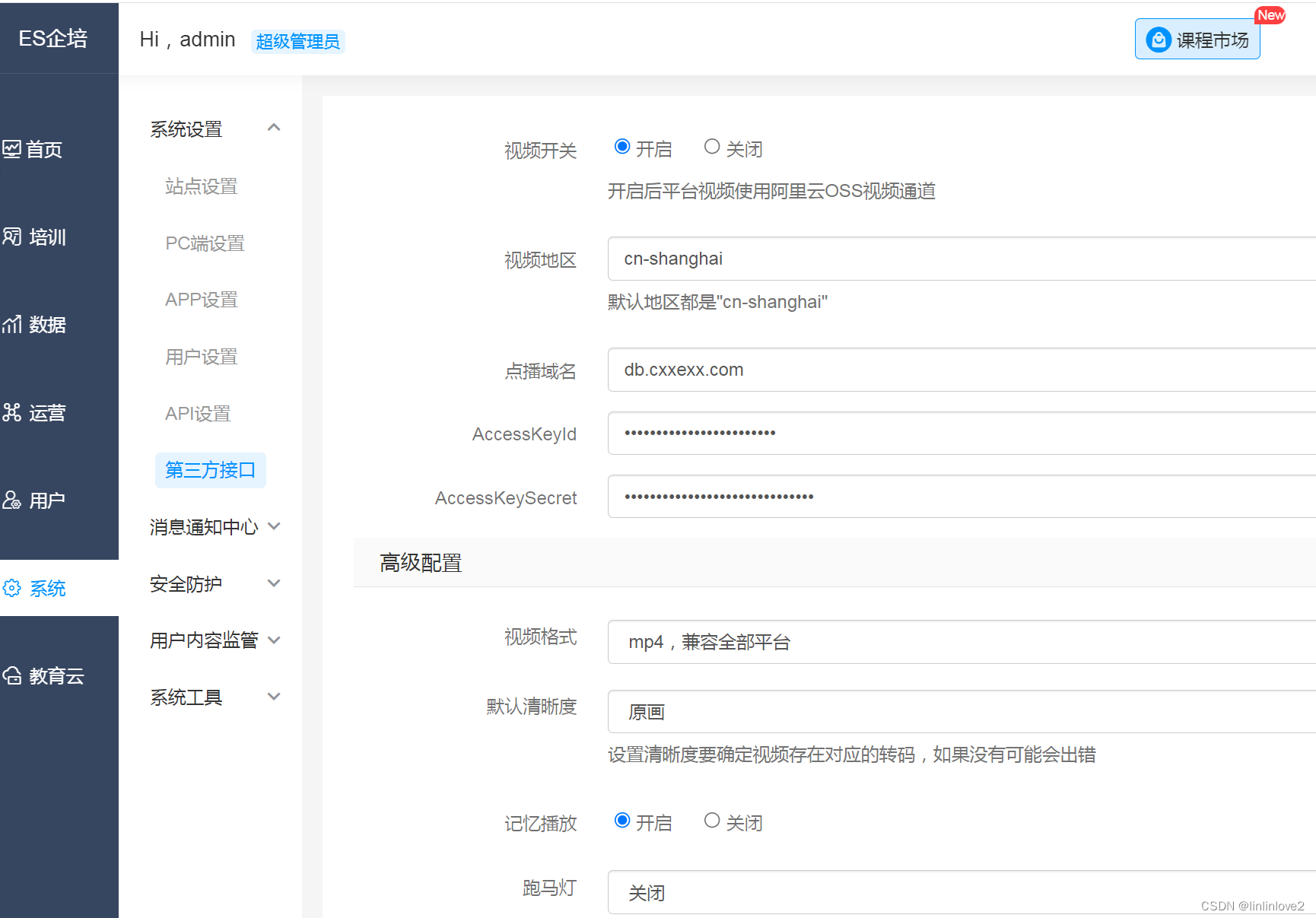
Task: Click the operations icon beside 运营
Action: coord(11,412)
